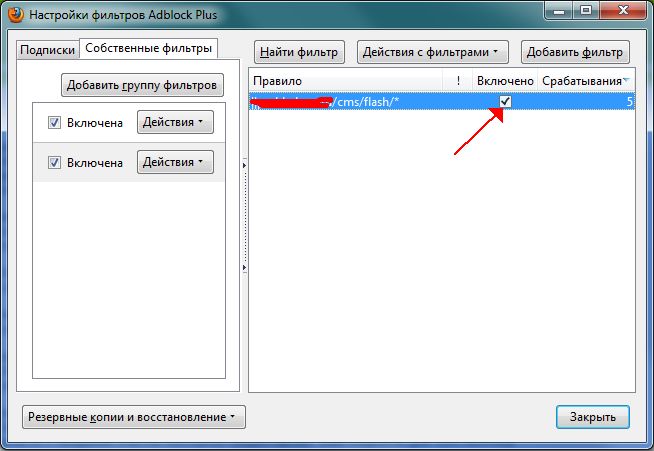Click the Firefox icon in the title bar
Screen dimensions: 654x451
coord(15,14)
